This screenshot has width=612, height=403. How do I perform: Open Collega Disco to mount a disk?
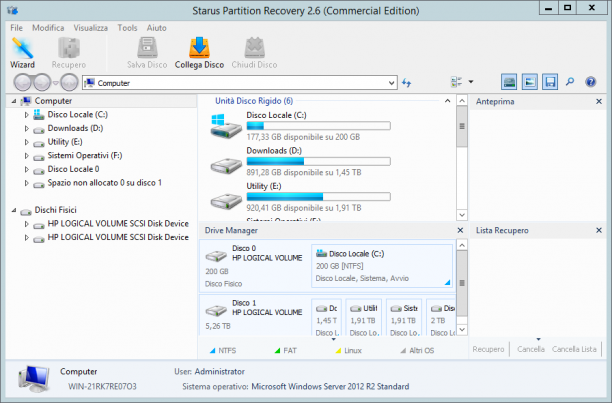click(199, 53)
